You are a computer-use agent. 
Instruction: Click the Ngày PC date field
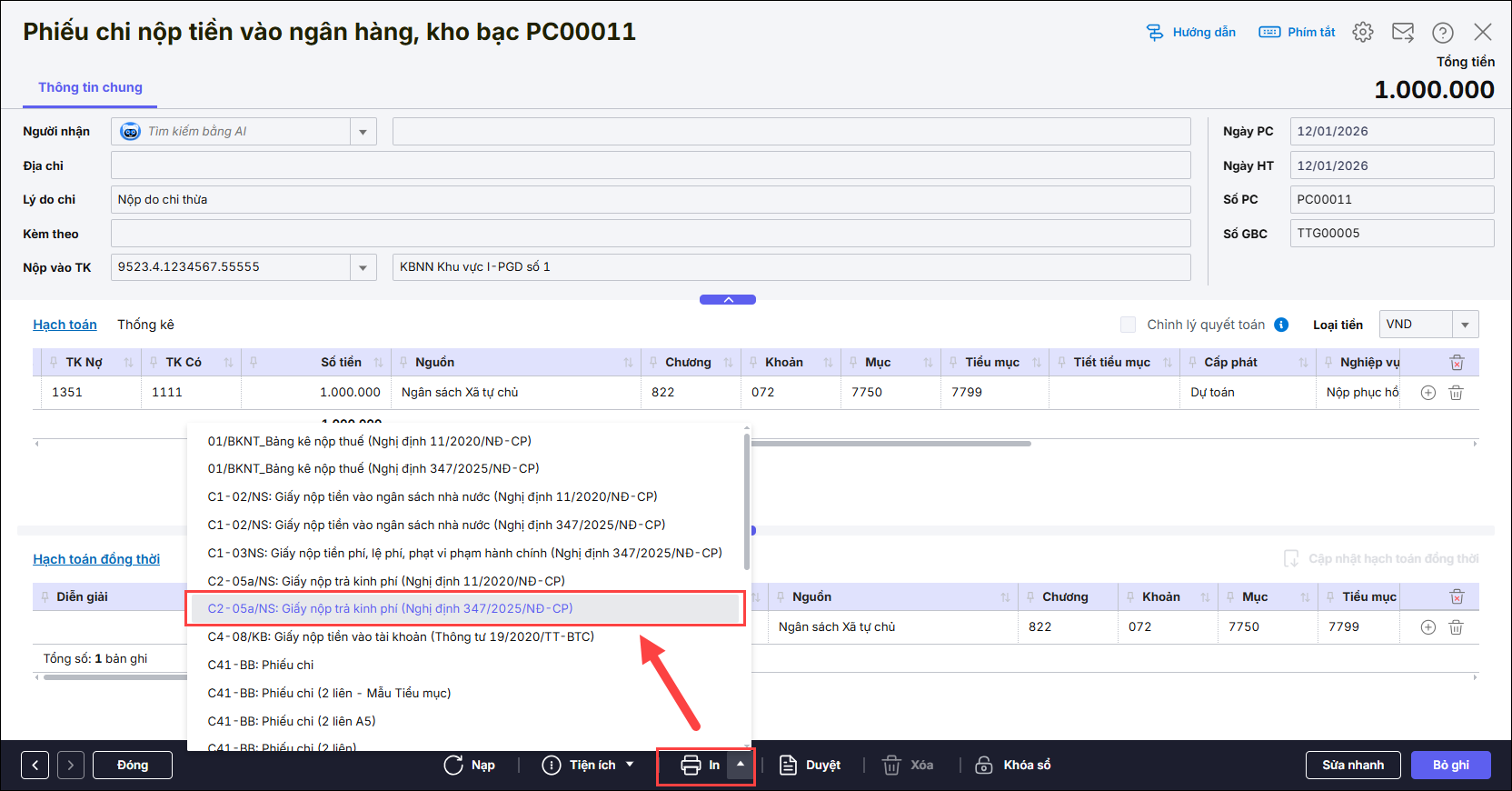[1392, 131]
